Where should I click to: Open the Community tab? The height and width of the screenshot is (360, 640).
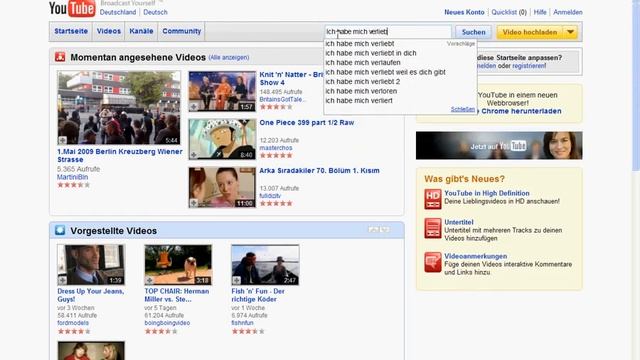[x=182, y=31]
